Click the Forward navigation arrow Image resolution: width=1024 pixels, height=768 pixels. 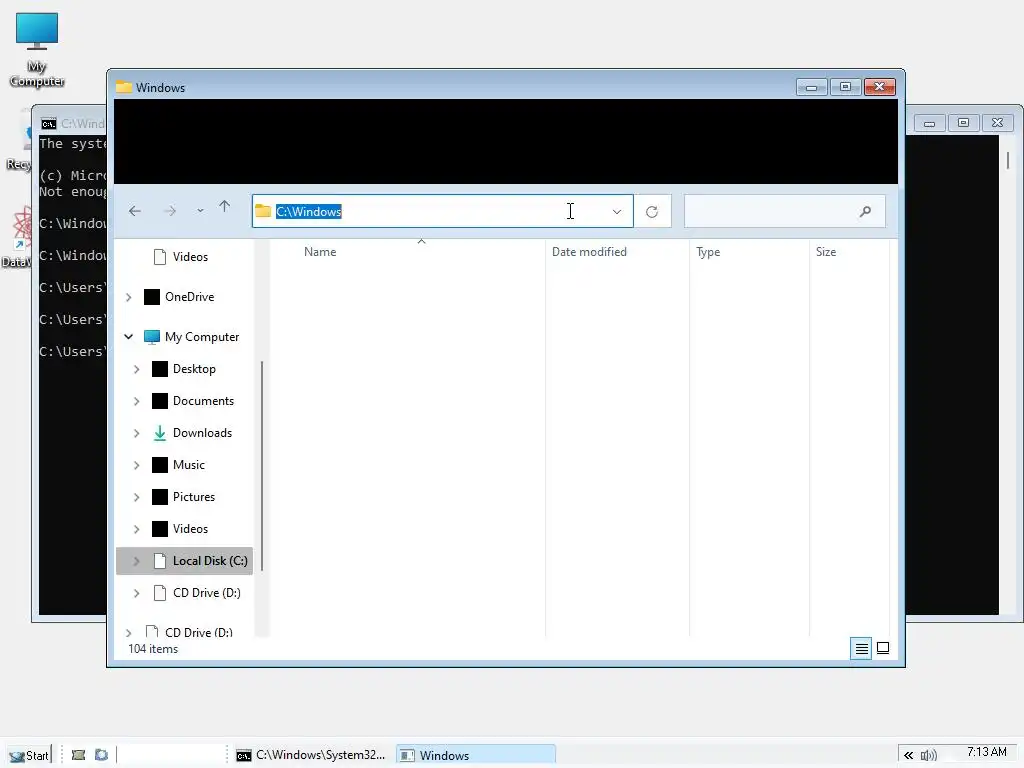pos(170,211)
